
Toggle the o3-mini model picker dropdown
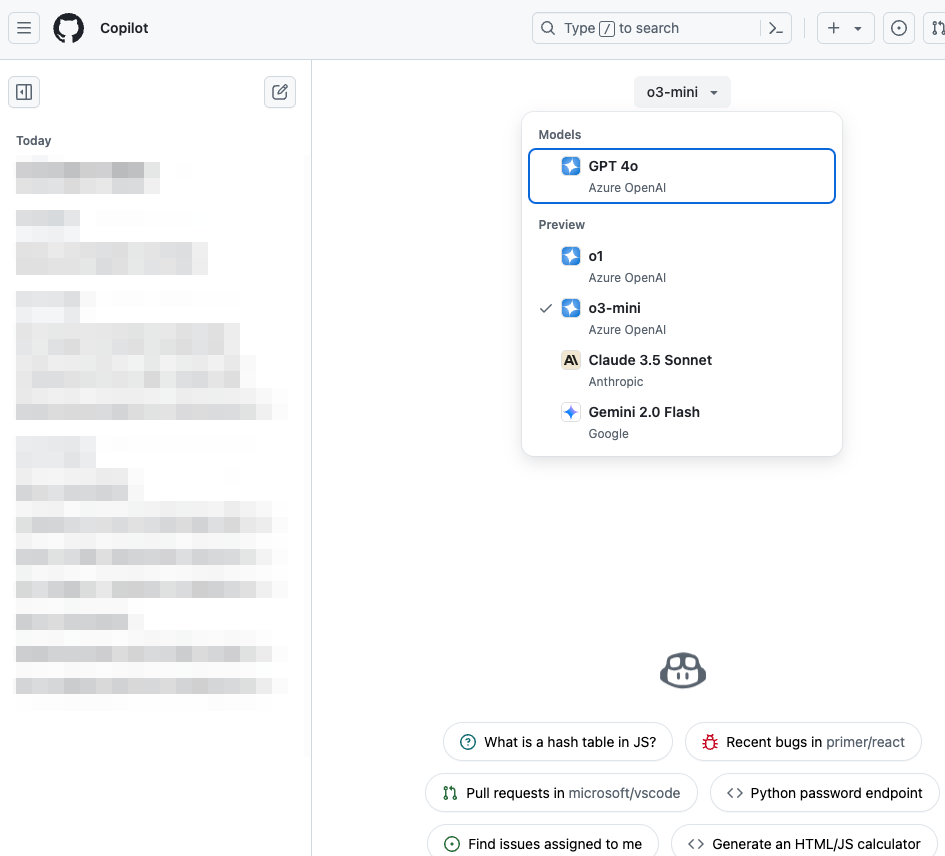[682, 92]
